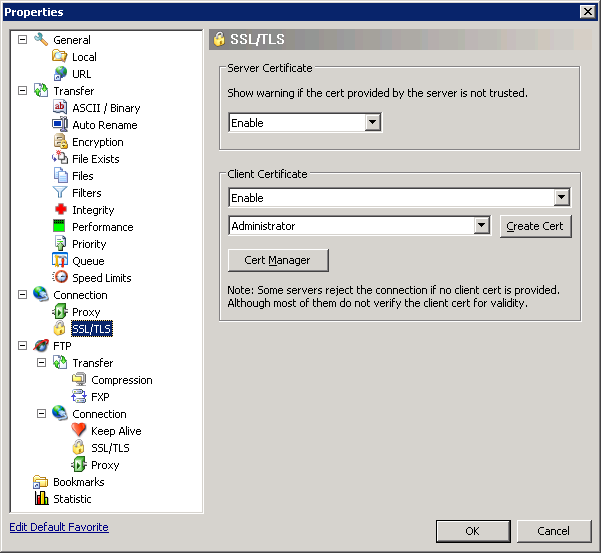Open the Administrator certificate dropdown
The width and height of the screenshot is (601, 553).
481,226
